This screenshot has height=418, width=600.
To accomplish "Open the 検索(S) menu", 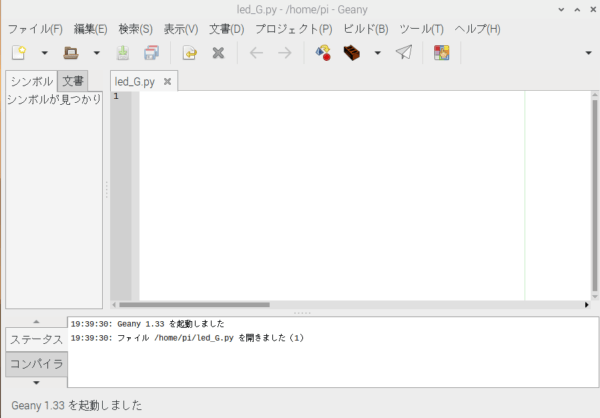I will coord(135,29).
